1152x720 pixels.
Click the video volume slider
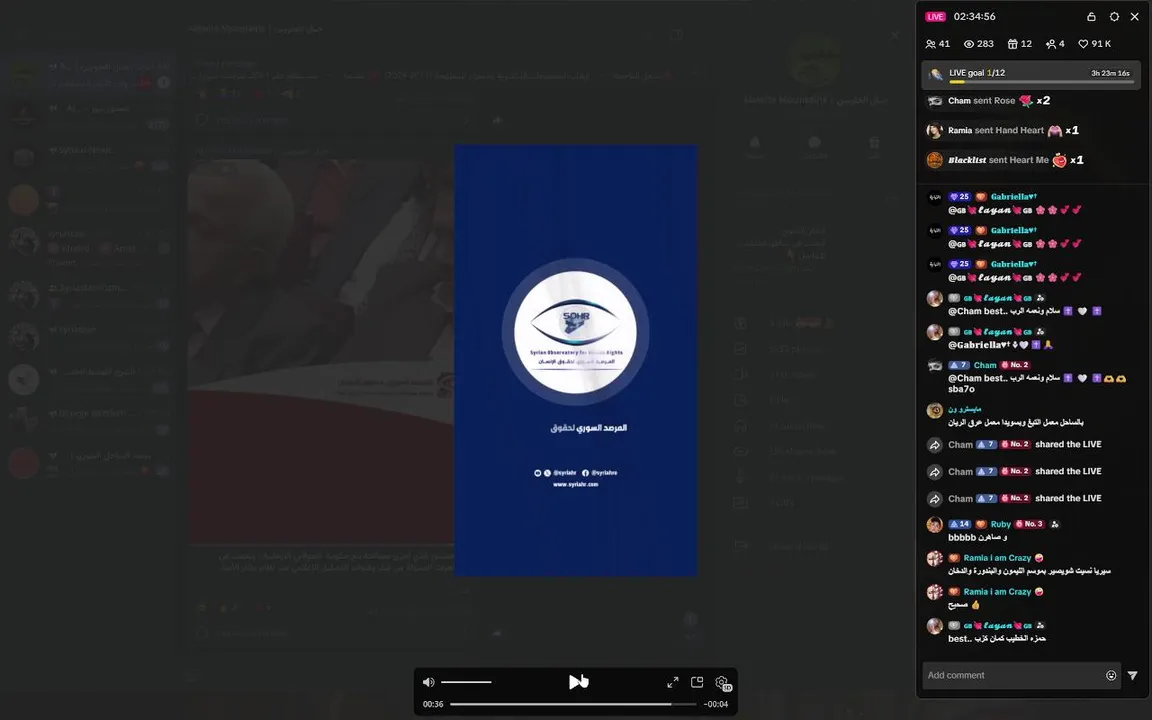(467, 682)
